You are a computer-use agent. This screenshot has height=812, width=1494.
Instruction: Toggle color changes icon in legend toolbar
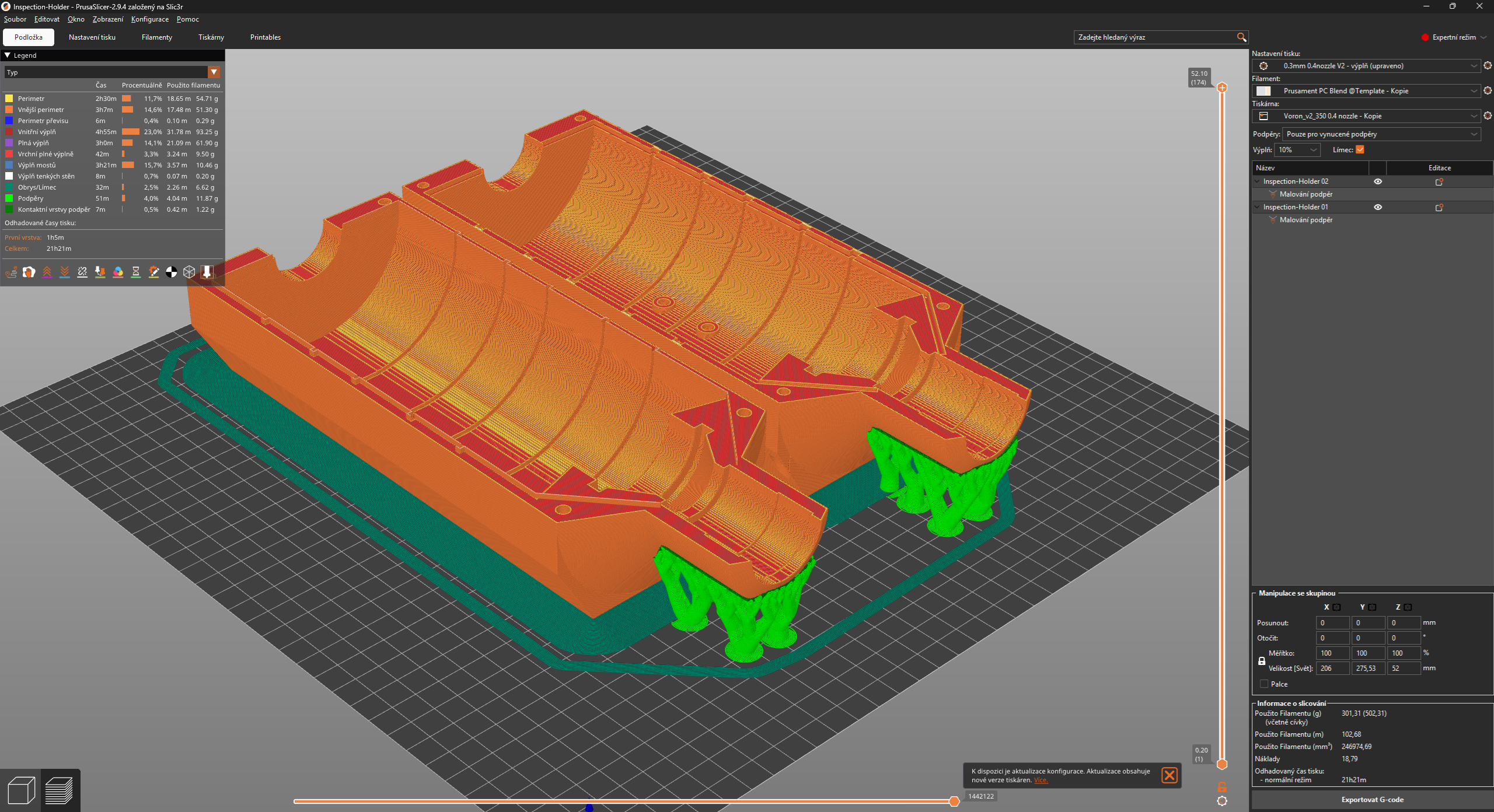tap(118, 272)
